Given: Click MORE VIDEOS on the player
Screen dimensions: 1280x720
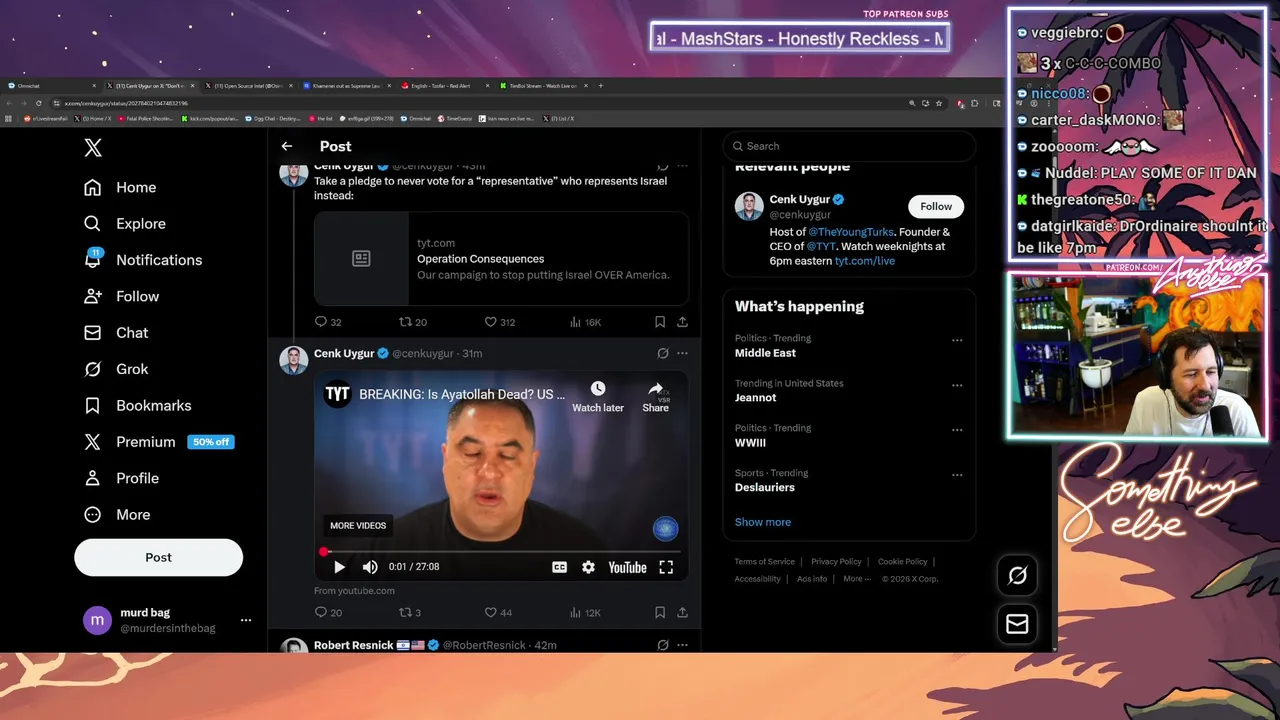Looking at the screenshot, I should [x=358, y=526].
